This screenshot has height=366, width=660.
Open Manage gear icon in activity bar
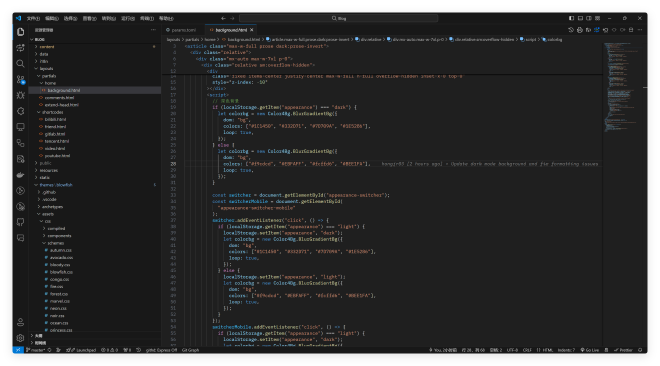click(x=20, y=338)
